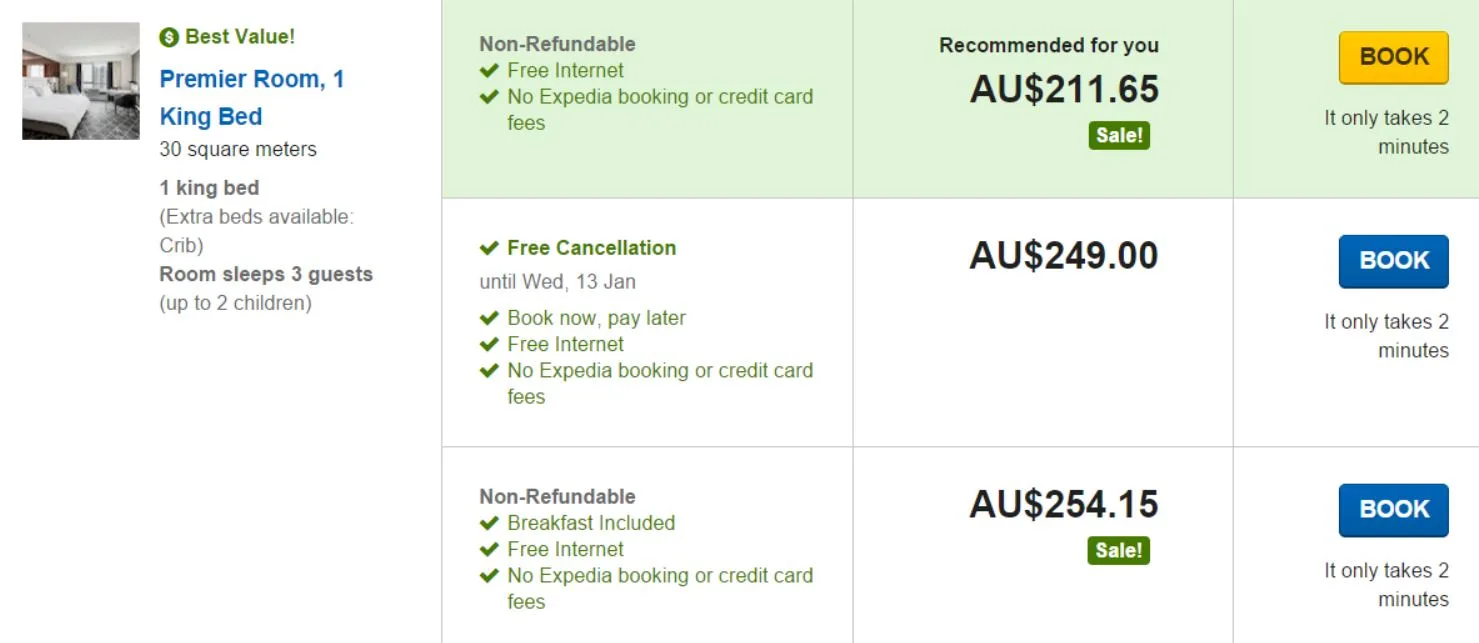Click the Recommended for you label
Screen dimensions: 1479x643
coord(1048,45)
